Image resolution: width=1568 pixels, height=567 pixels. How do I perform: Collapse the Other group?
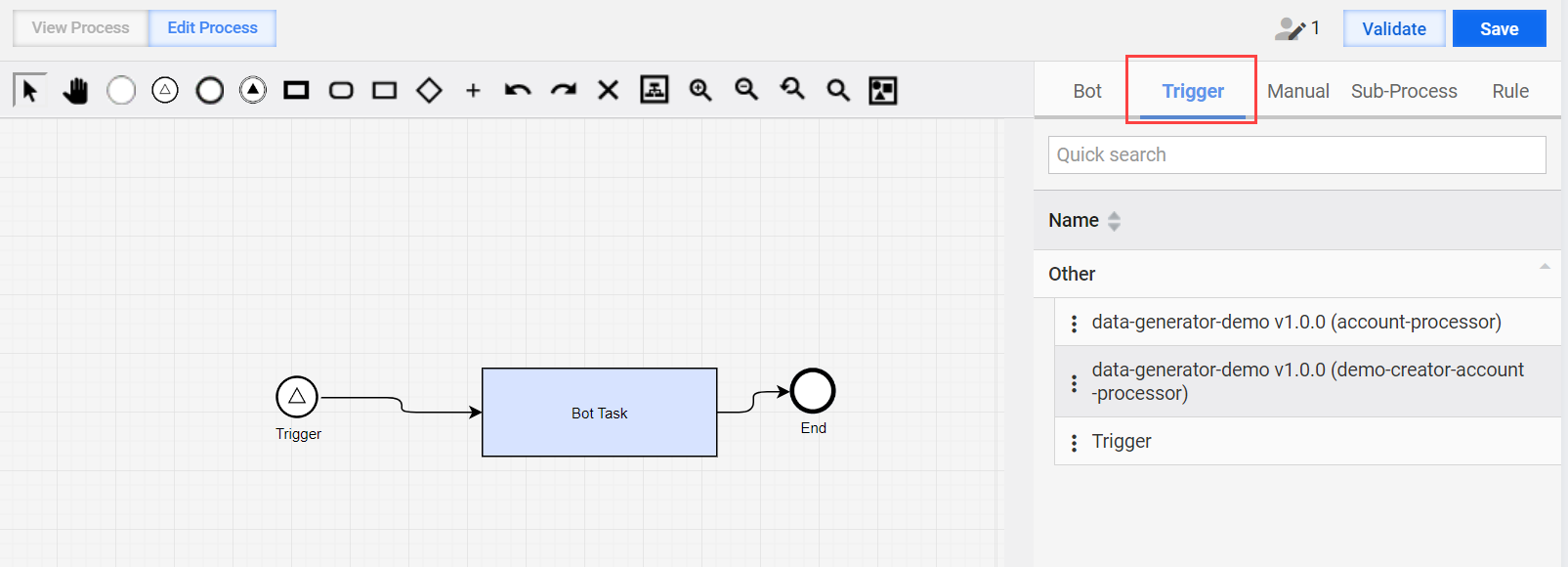pos(1545,266)
